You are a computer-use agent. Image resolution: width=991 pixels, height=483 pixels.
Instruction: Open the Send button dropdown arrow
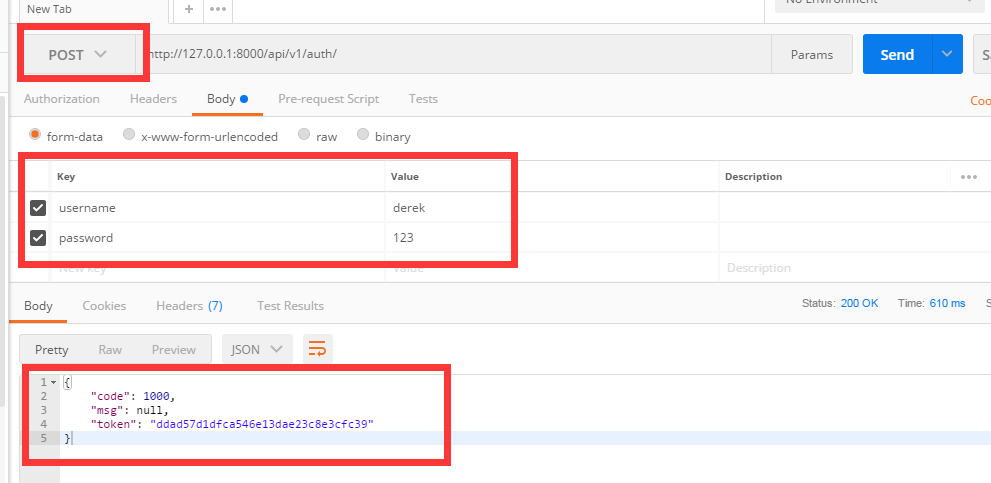(x=947, y=55)
